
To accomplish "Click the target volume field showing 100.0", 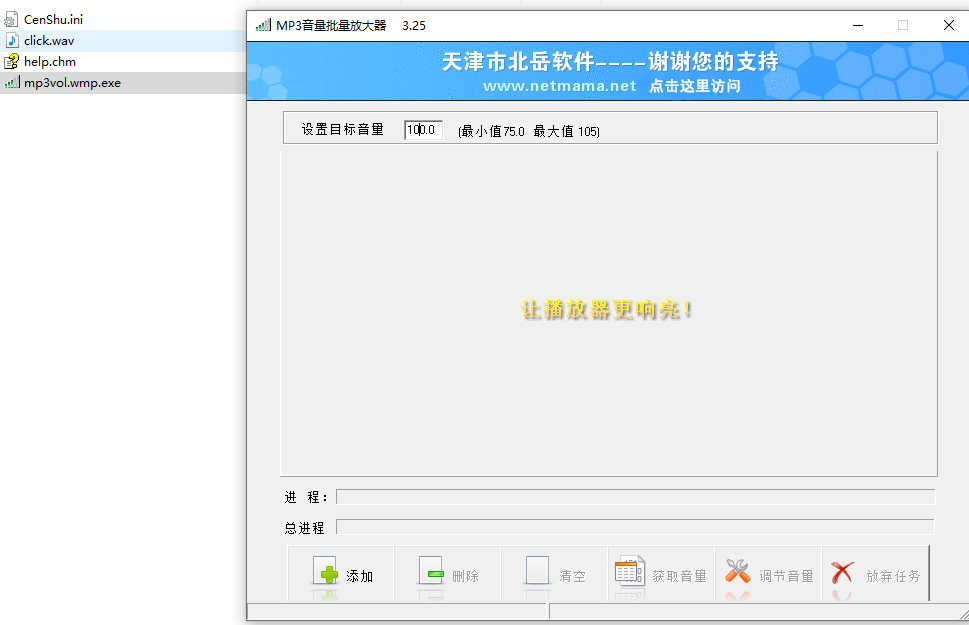I will [423, 130].
